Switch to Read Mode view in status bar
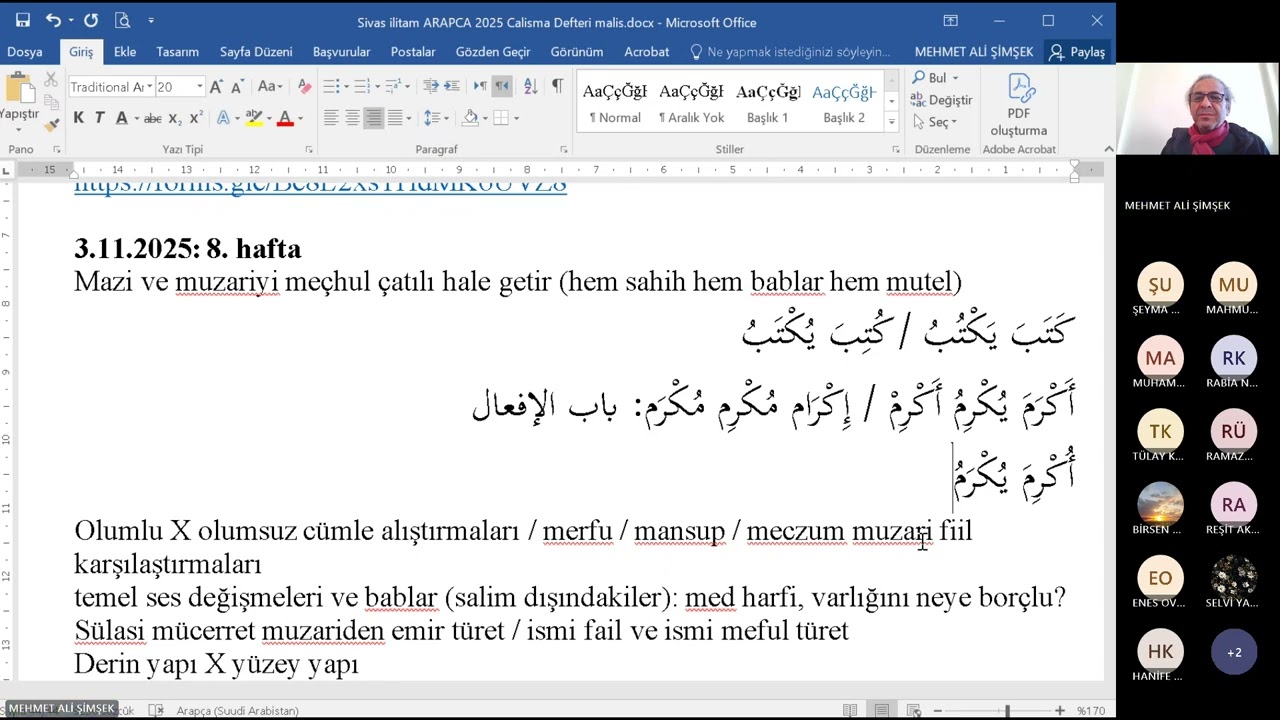Screen dimensions: 1280x720 tap(850, 710)
